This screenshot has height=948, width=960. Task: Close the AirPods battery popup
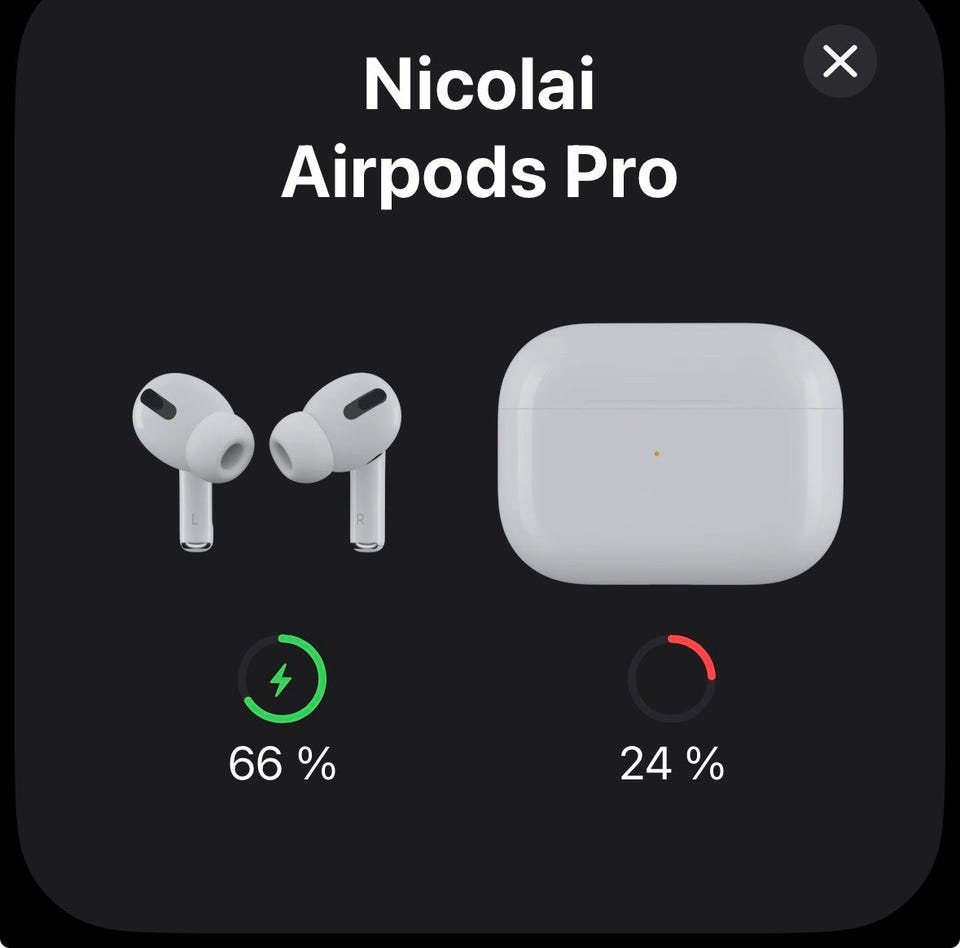coord(839,61)
